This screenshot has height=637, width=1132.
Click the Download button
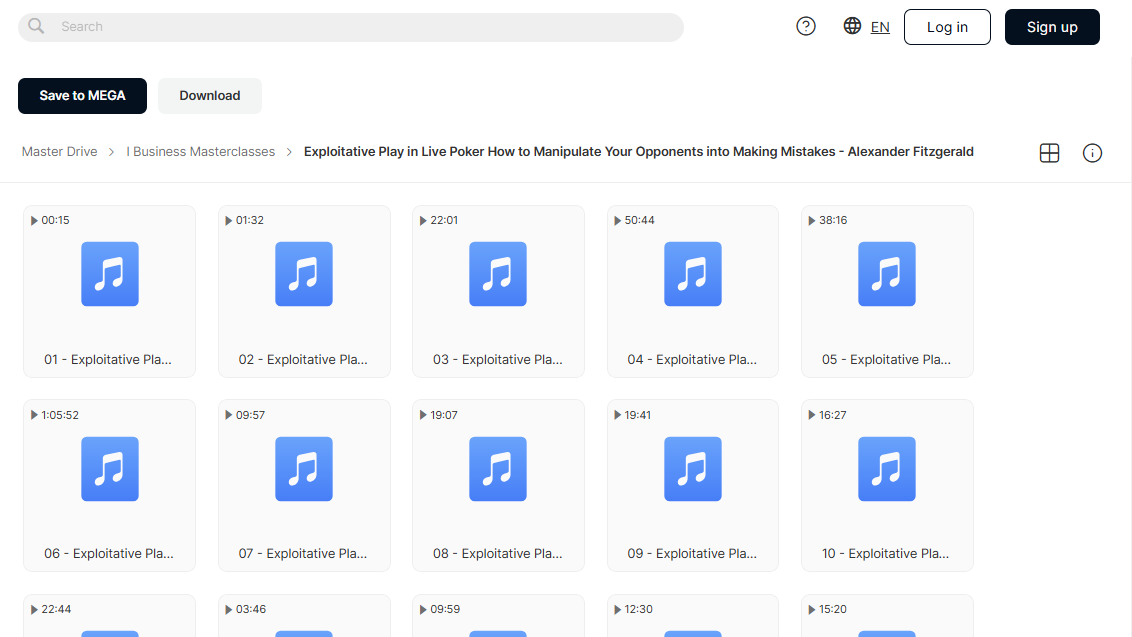pyautogui.click(x=210, y=96)
